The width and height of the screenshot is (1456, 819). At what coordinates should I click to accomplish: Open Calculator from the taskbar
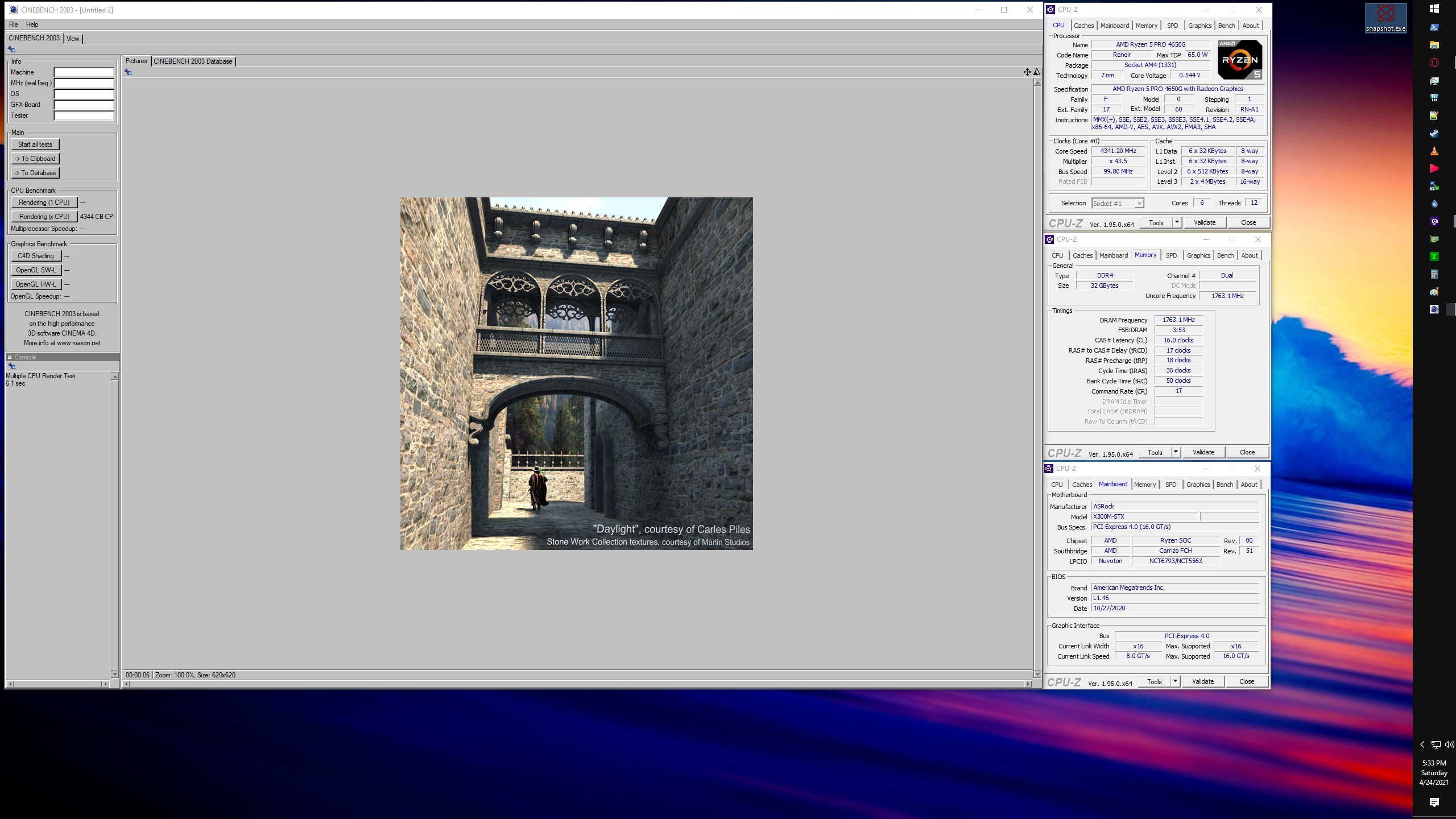pos(1434,274)
